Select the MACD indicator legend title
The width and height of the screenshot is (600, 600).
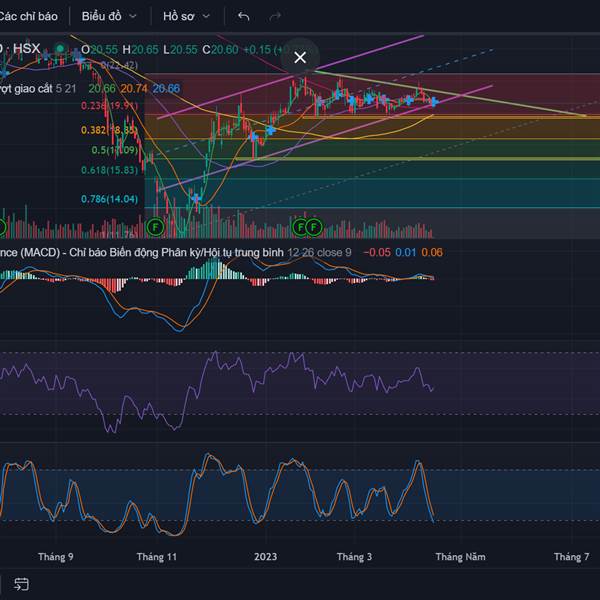[142, 253]
